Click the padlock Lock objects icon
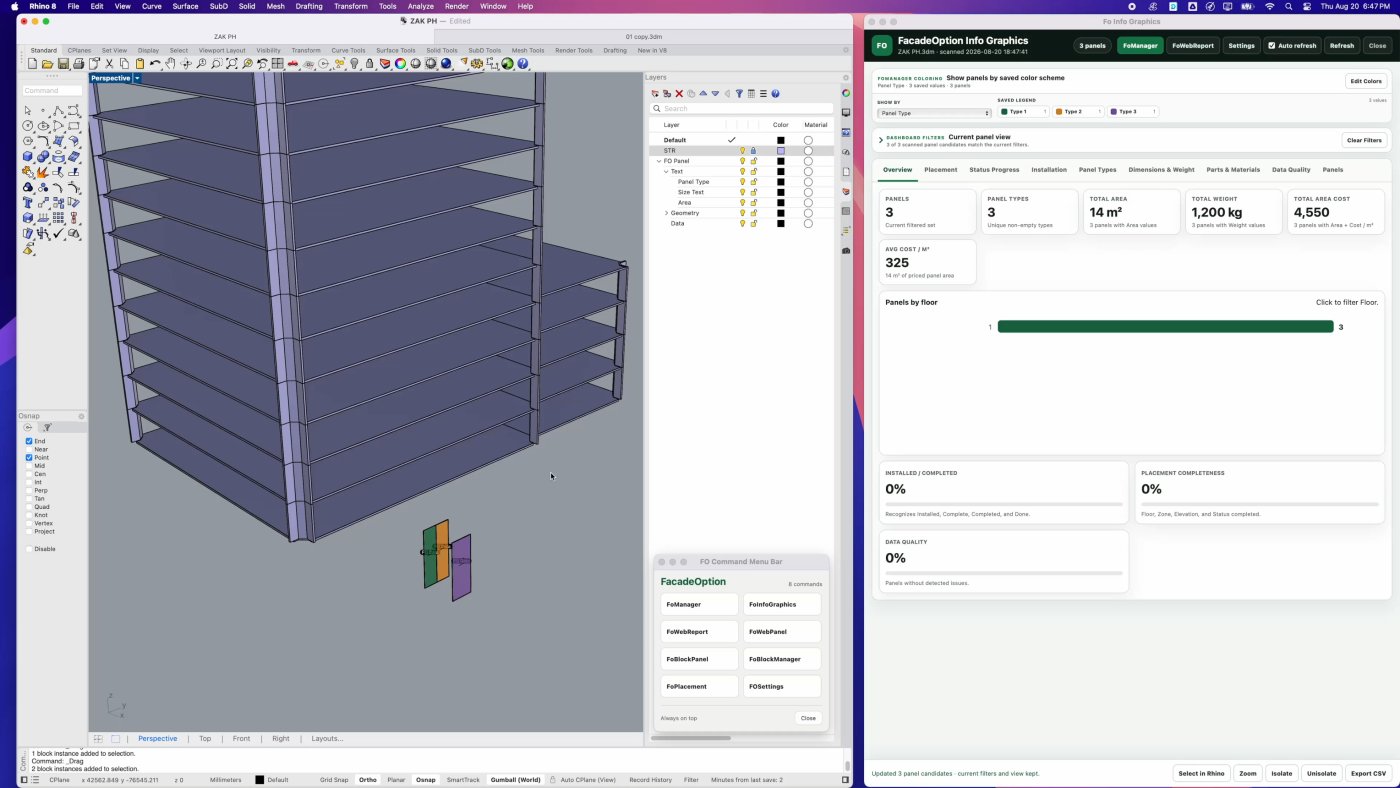The image size is (1400, 788). point(370,64)
